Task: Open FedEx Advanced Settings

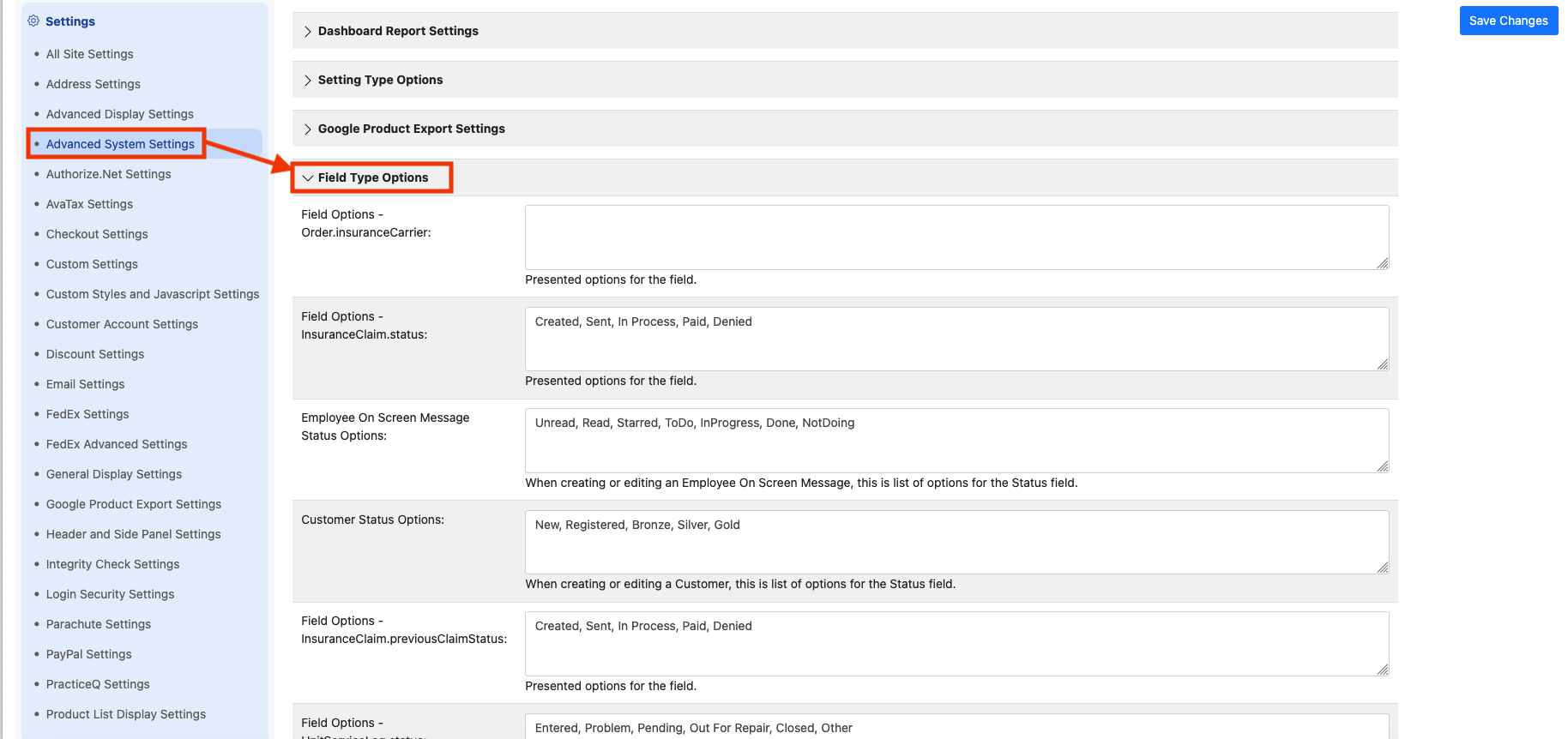Action: click(117, 444)
